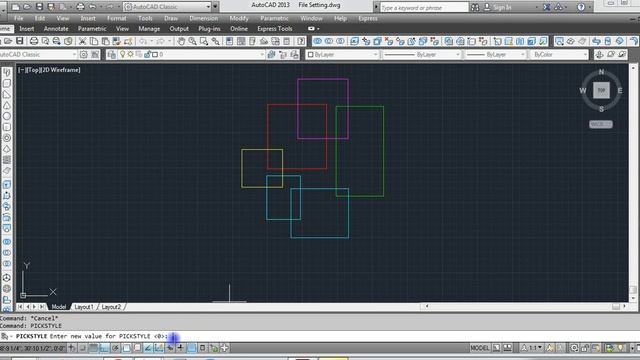Click the command line customize icon
This screenshot has height=360, width=640.
5,336
